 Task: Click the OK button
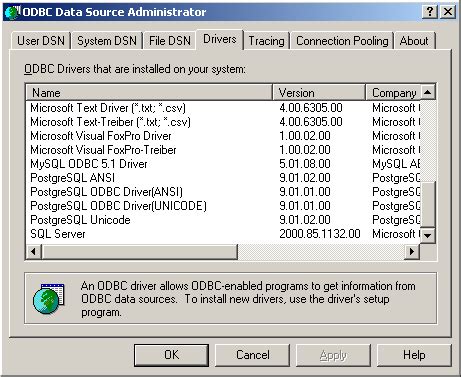tap(171, 355)
